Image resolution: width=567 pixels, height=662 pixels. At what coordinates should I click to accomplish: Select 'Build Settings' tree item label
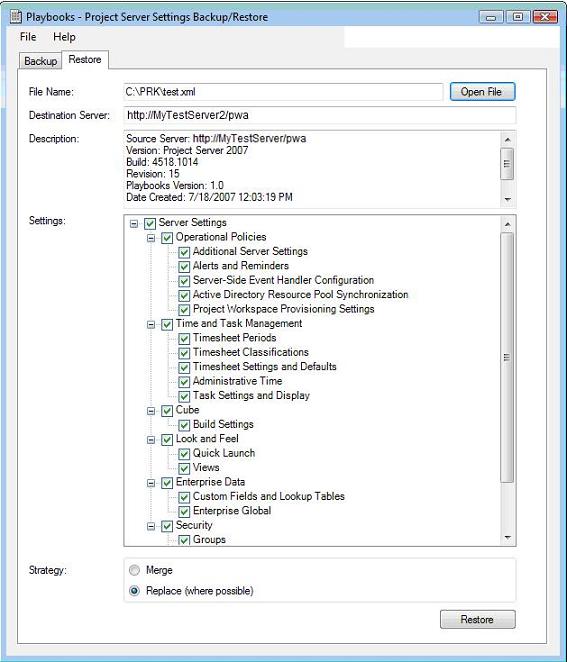click(223, 424)
